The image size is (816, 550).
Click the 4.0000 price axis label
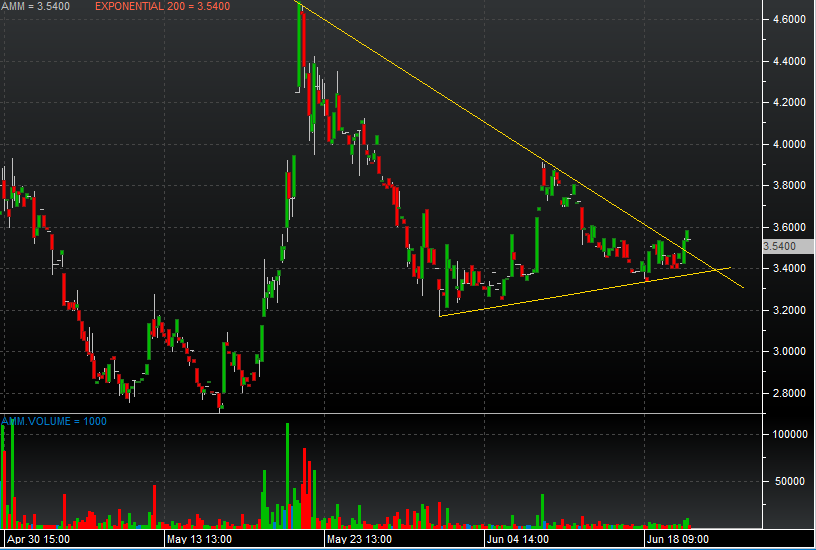785,144
